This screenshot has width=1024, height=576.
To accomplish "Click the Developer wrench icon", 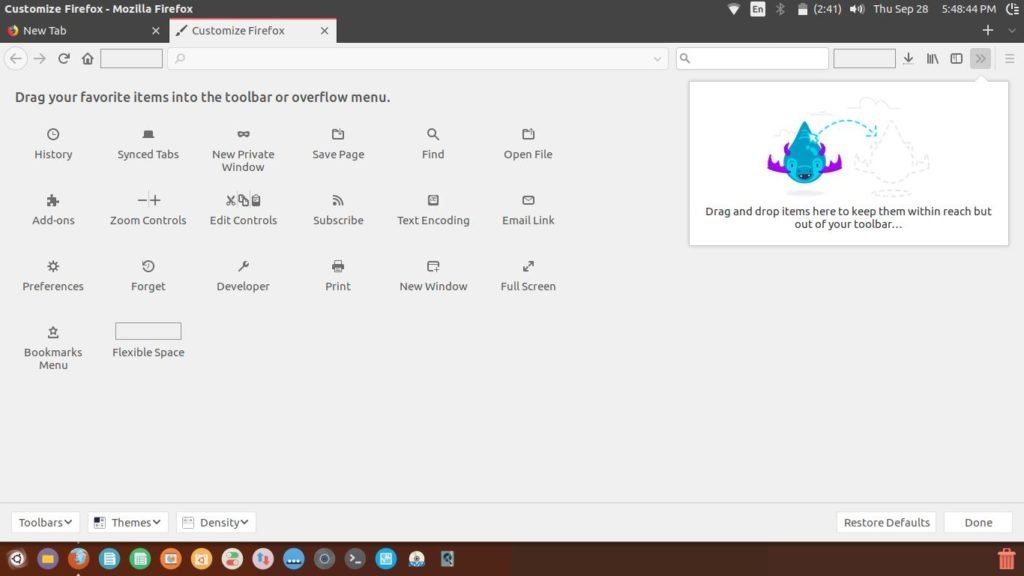I will click(x=243, y=266).
